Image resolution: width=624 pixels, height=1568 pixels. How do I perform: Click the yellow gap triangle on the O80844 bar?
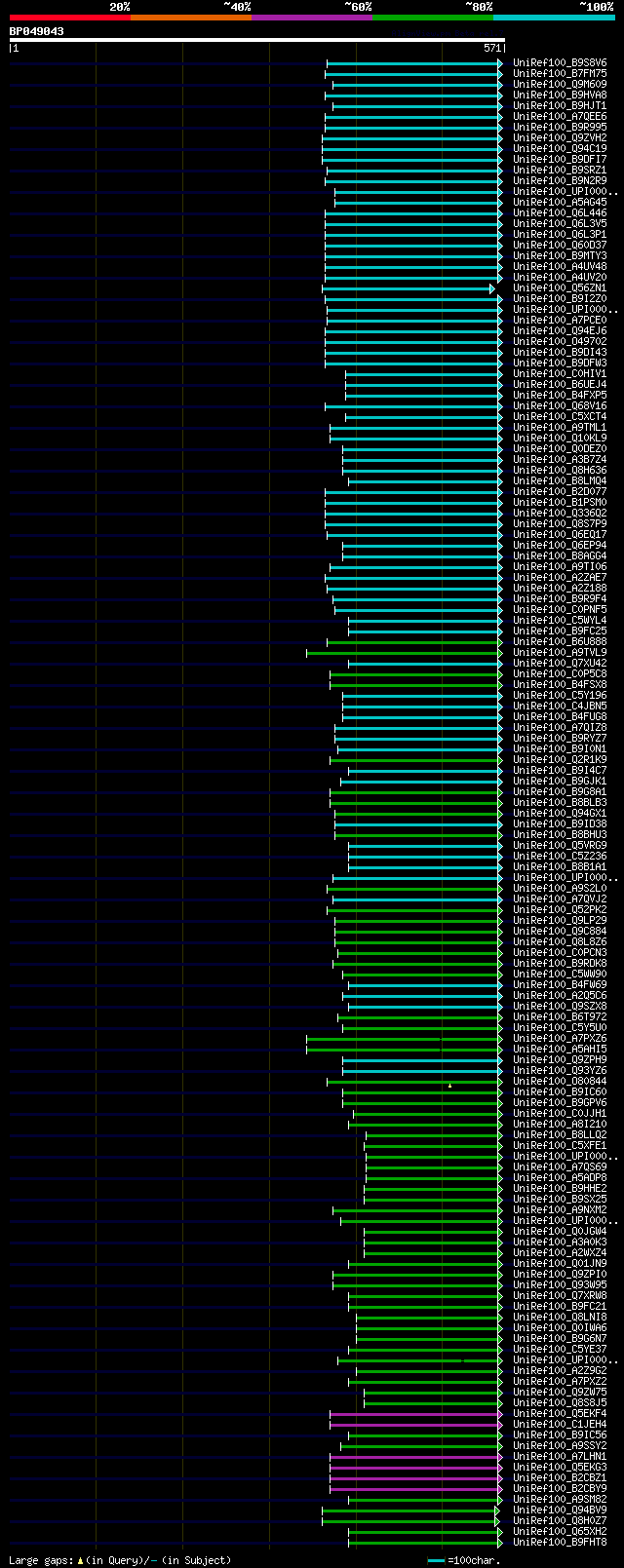coord(449,1086)
